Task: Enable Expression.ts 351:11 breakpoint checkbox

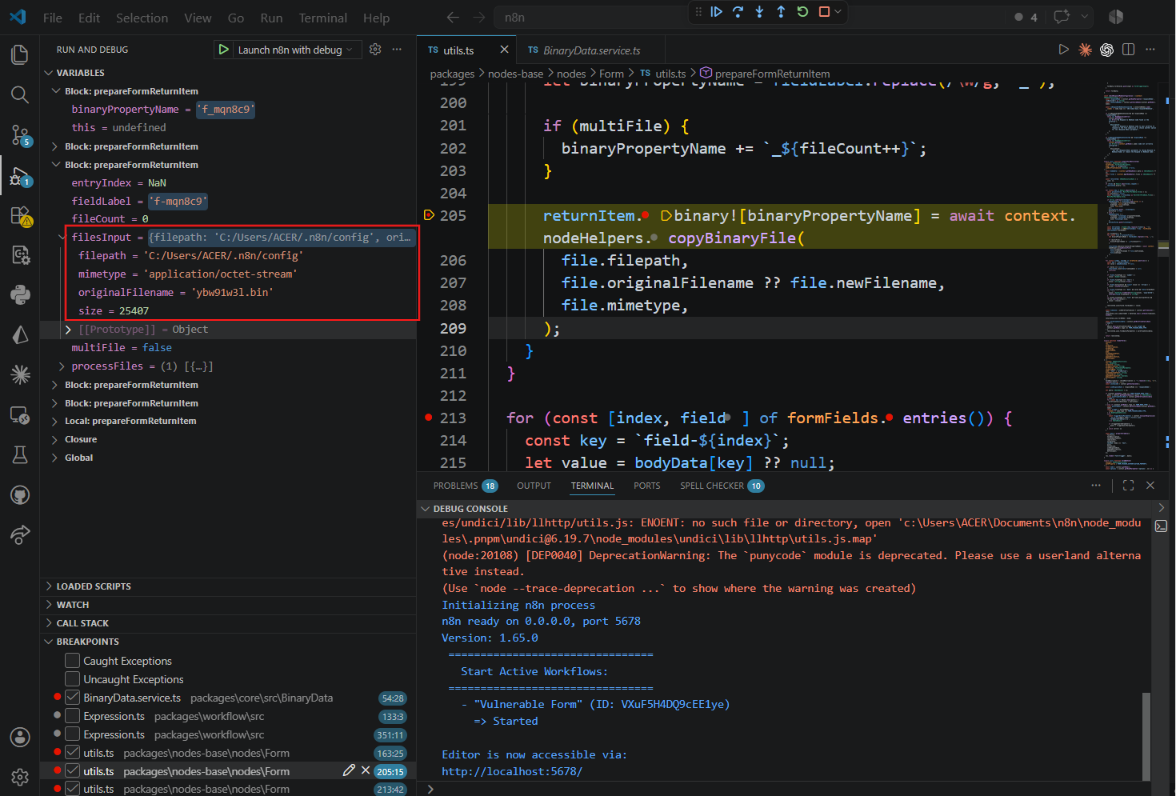Action: point(73,734)
